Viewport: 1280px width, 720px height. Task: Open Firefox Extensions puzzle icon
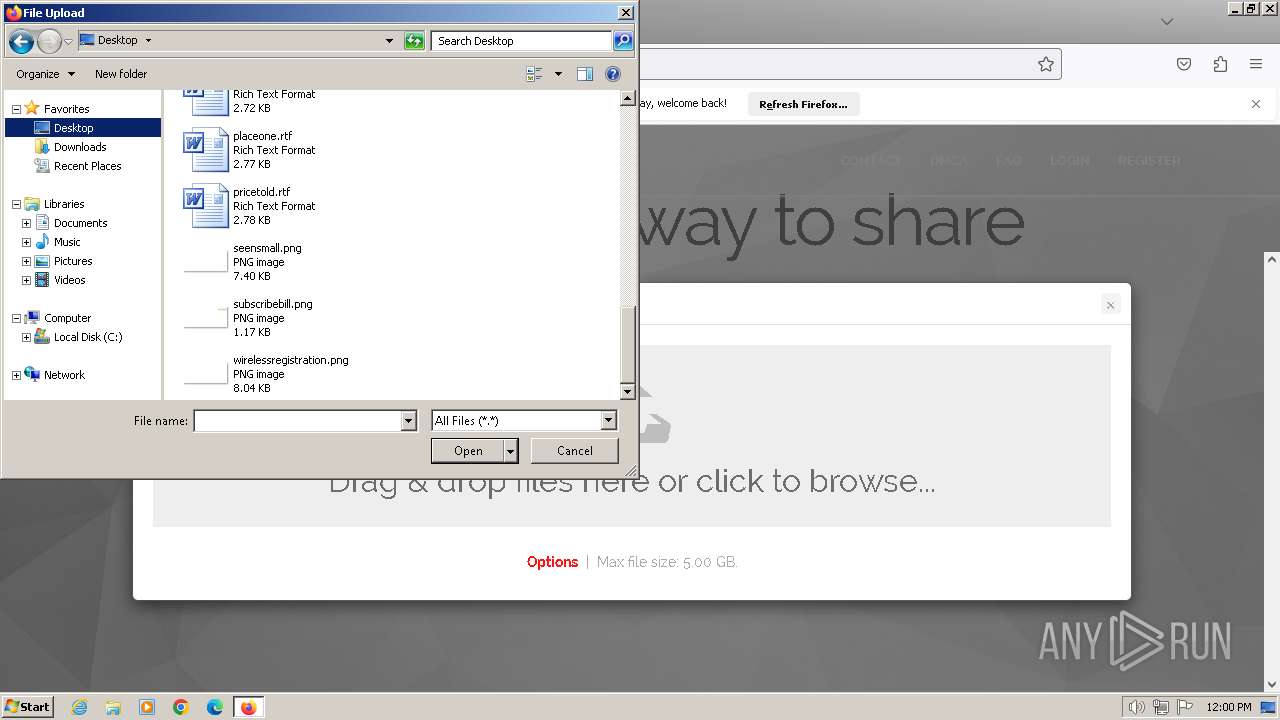1220,64
